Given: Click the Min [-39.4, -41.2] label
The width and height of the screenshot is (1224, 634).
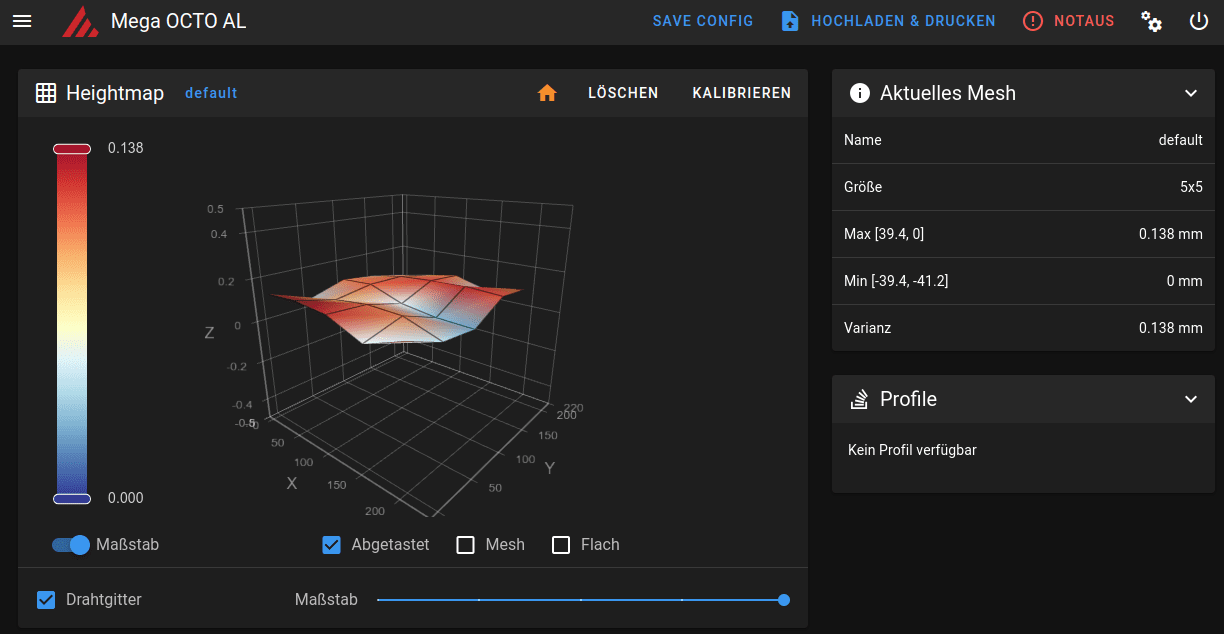Looking at the screenshot, I should click(896, 281).
